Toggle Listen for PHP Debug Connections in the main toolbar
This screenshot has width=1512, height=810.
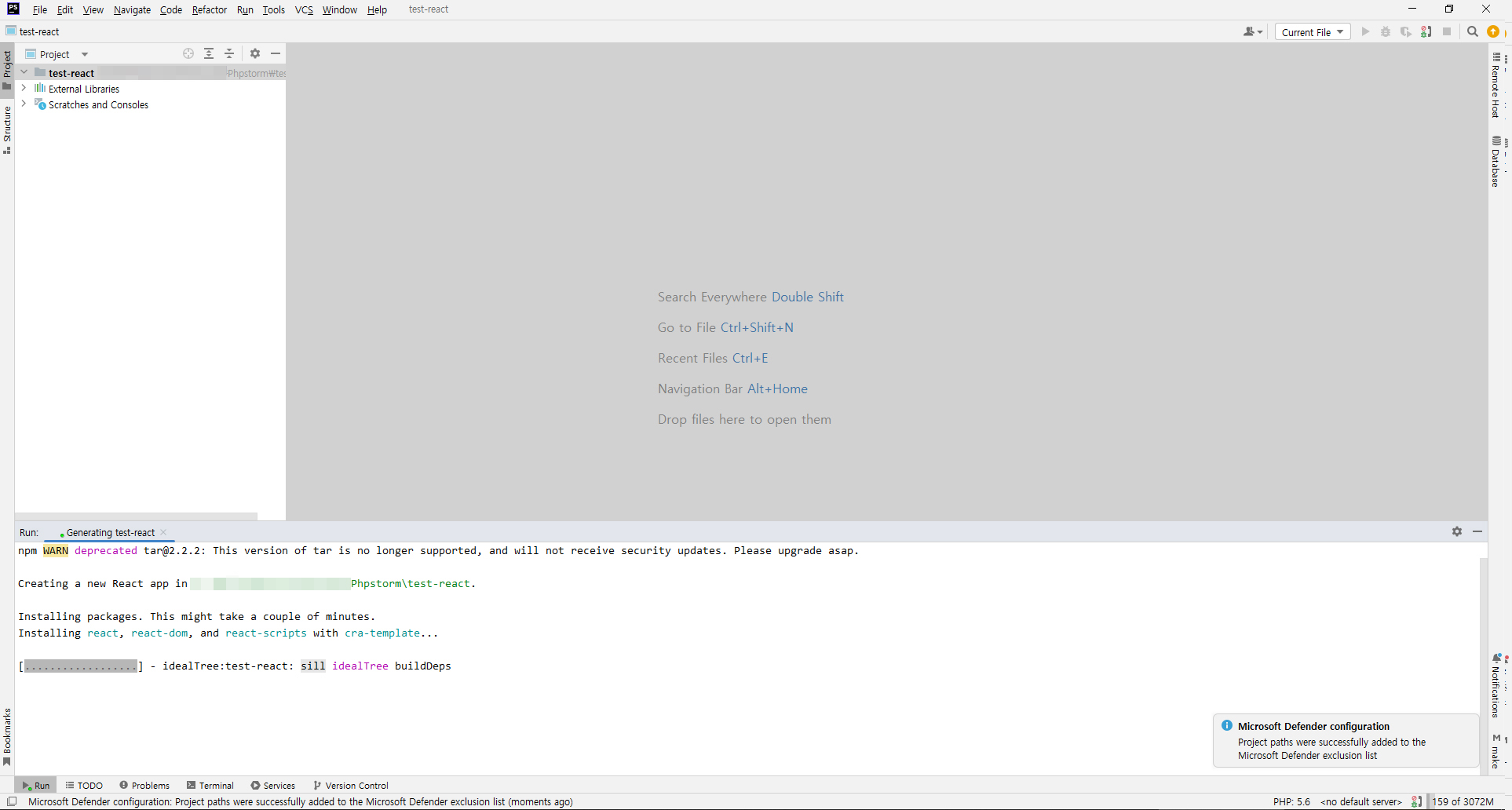(1426, 32)
